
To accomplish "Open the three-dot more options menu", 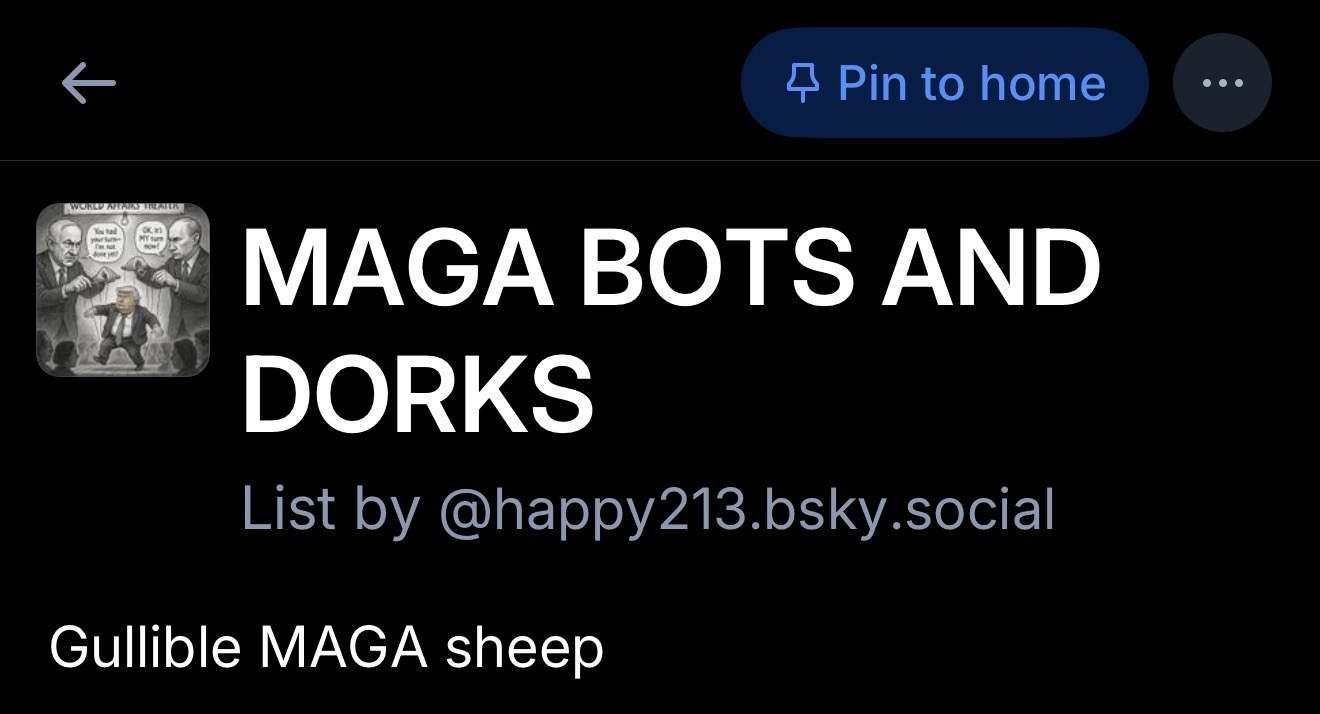I will (1221, 83).
